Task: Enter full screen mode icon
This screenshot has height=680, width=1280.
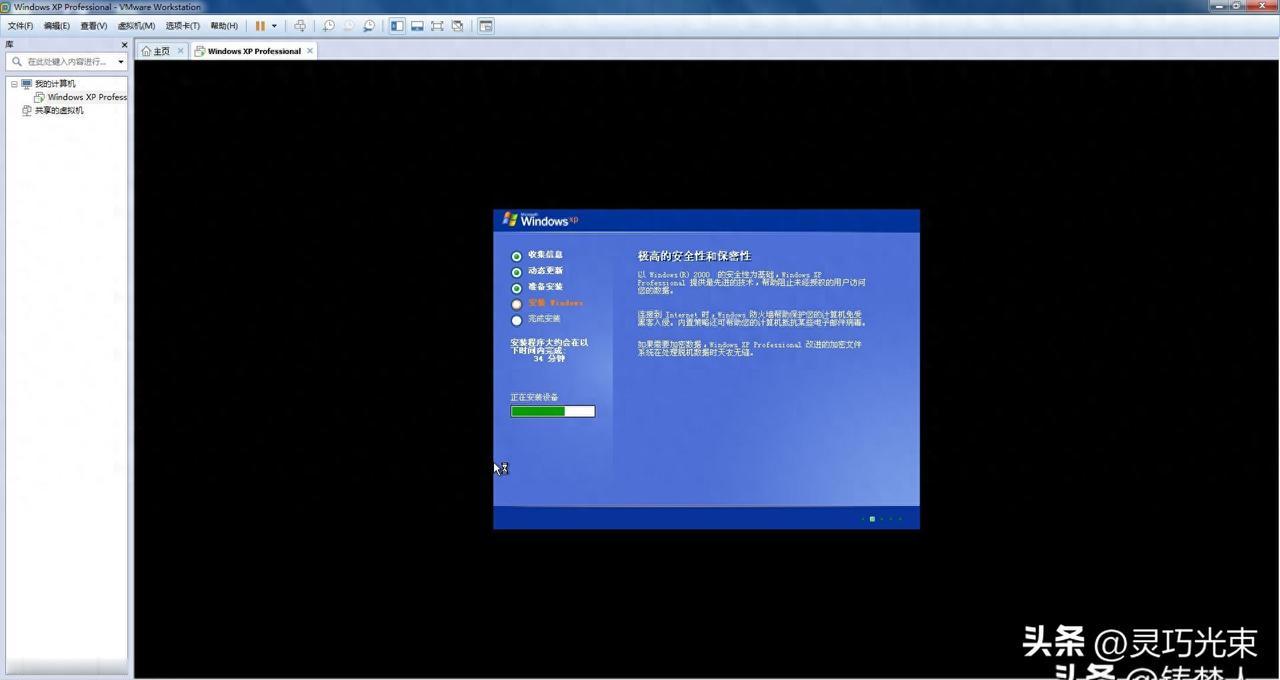Action: (437, 26)
